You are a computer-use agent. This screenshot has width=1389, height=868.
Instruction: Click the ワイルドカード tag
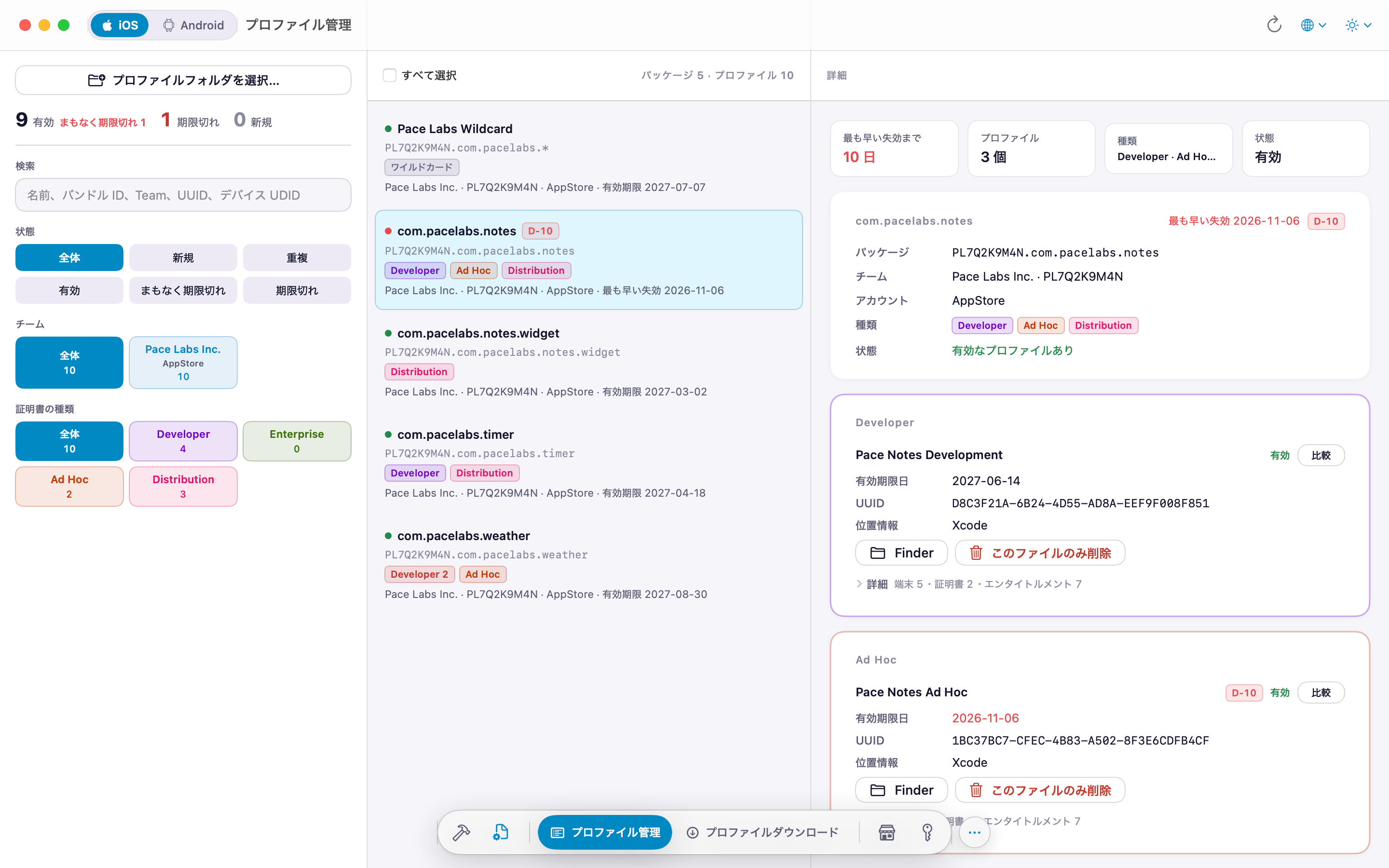(422, 167)
